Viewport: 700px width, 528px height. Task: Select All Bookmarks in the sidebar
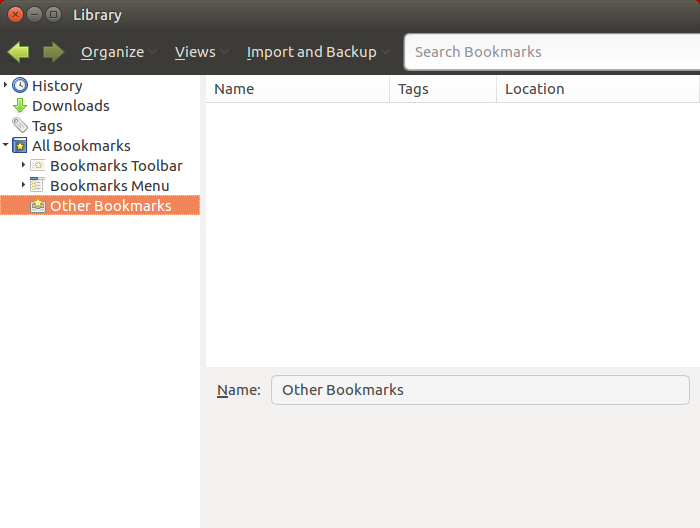click(x=81, y=146)
